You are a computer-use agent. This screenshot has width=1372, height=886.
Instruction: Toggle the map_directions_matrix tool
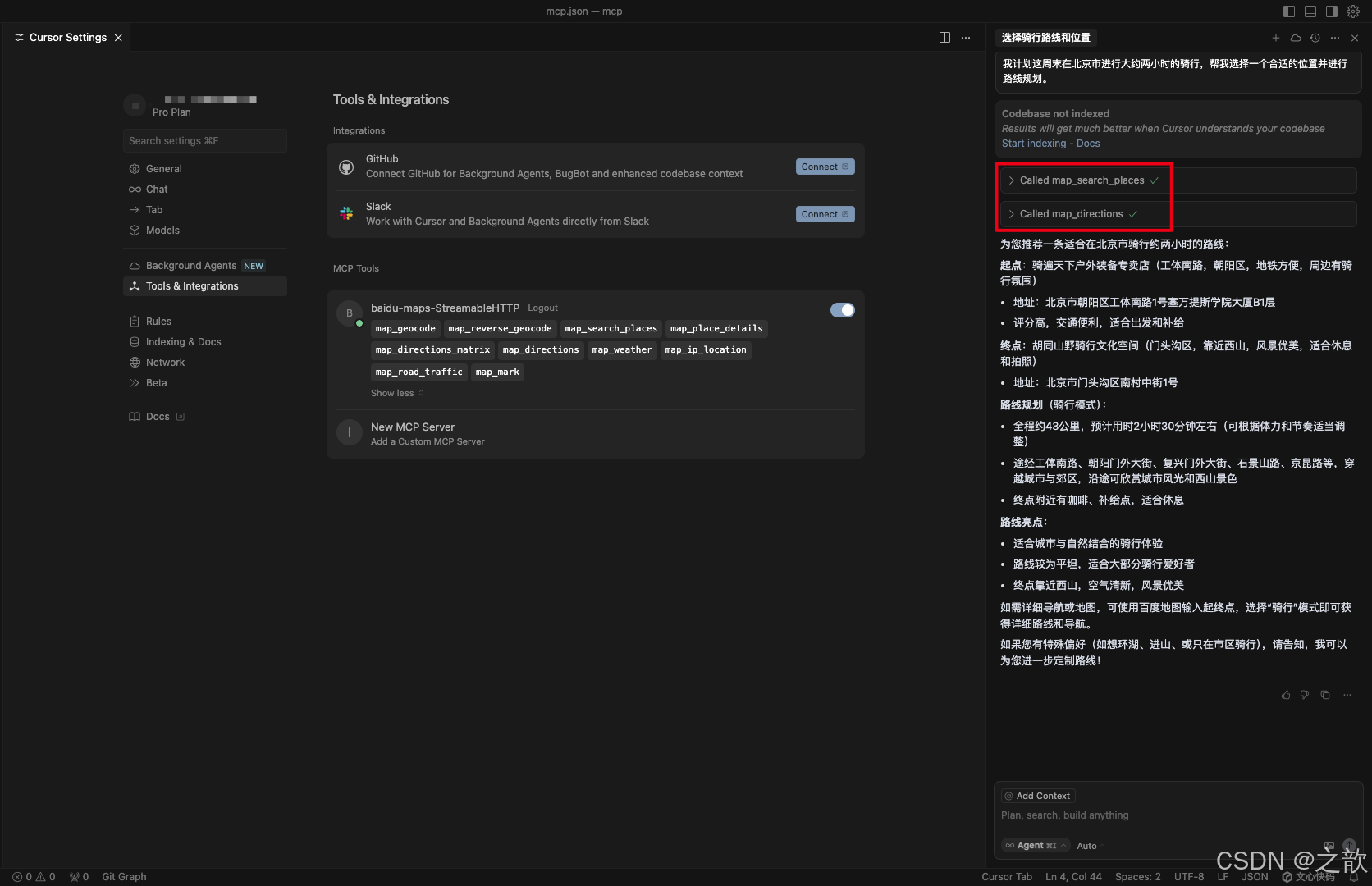(x=432, y=350)
